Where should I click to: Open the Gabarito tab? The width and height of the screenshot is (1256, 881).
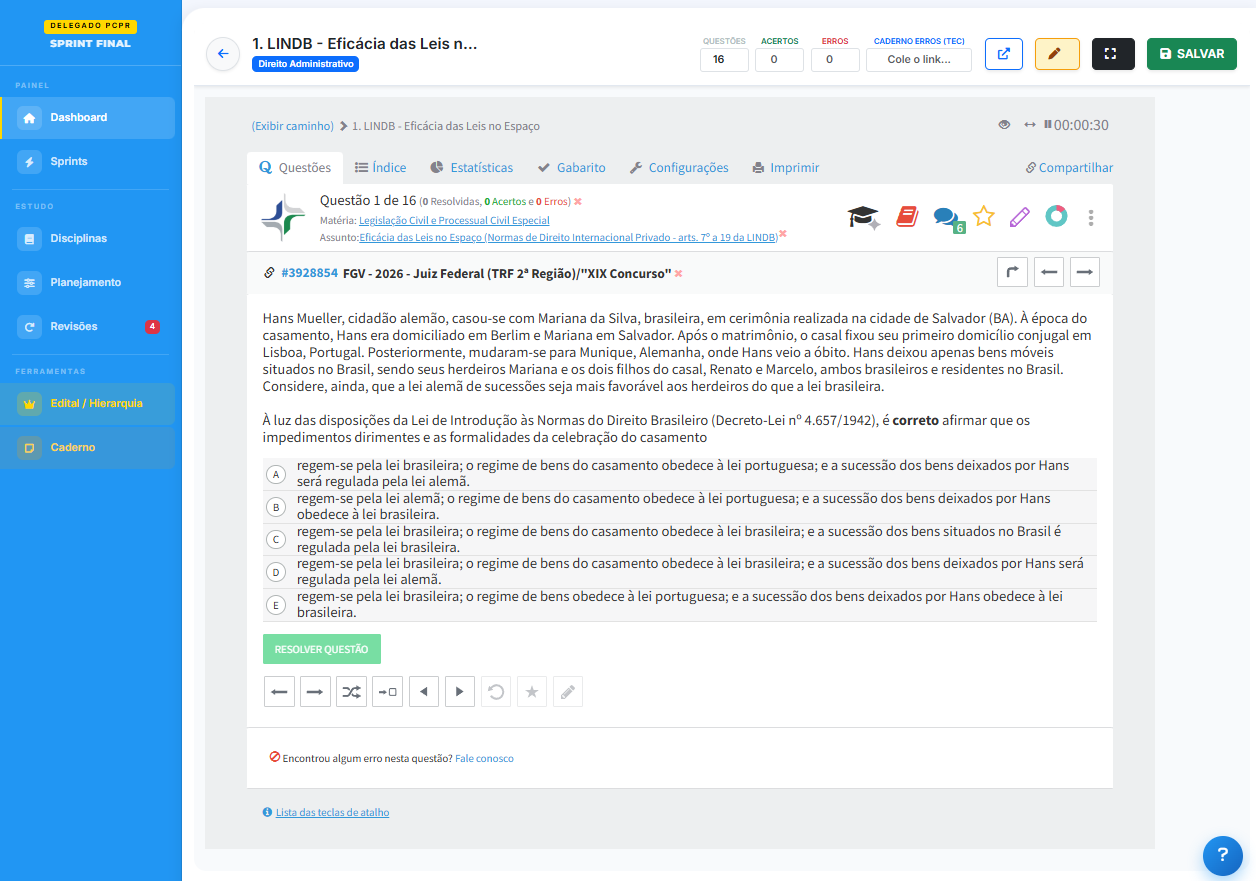pos(572,168)
